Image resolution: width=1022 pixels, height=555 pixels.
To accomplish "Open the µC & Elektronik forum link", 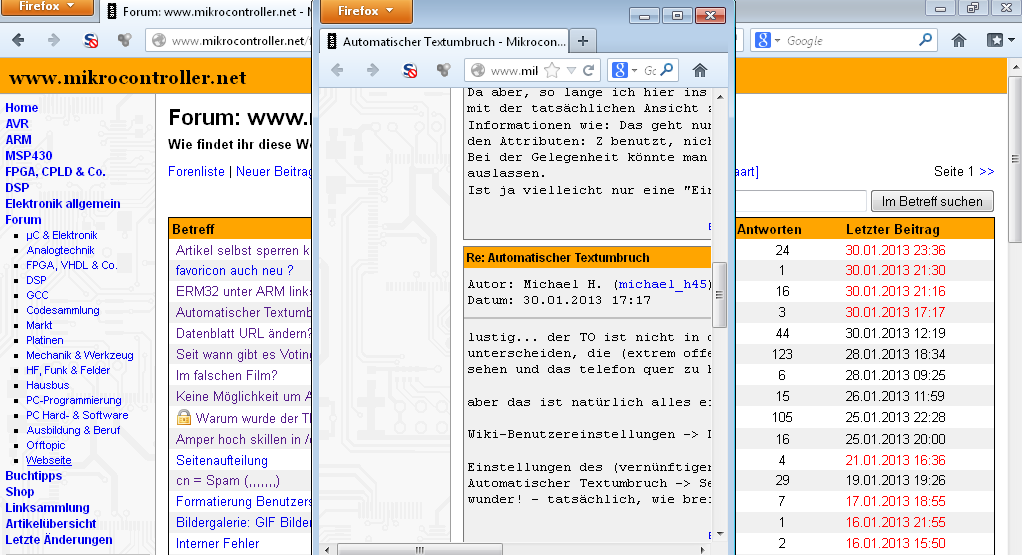I will [x=62, y=235].
